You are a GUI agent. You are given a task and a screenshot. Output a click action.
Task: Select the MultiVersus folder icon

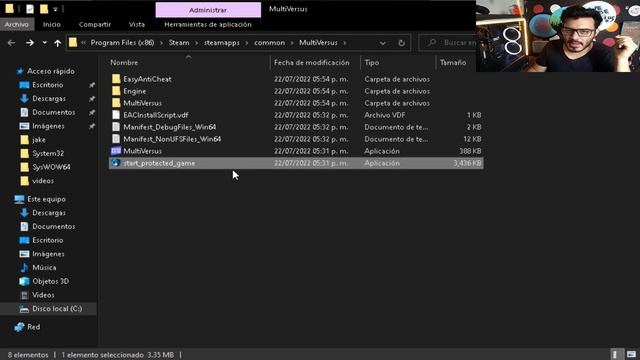coord(116,103)
